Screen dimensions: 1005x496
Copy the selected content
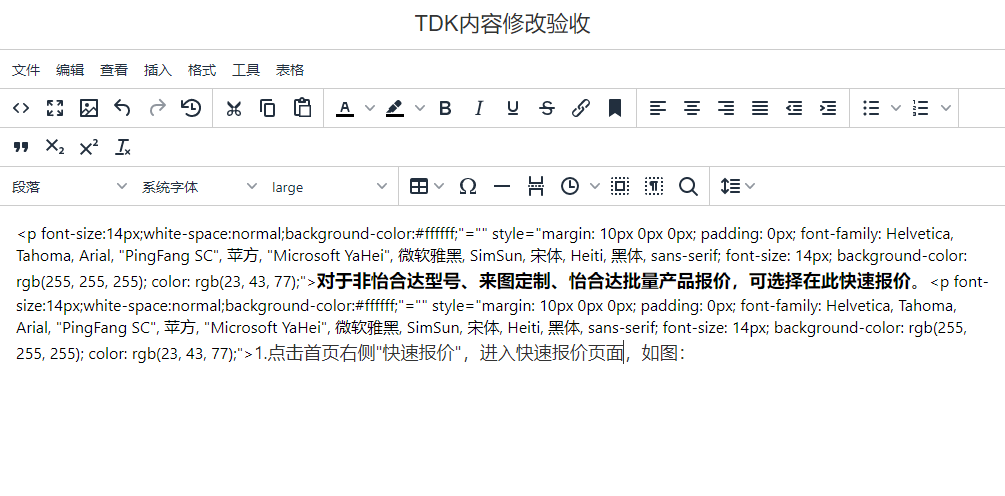click(x=268, y=108)
